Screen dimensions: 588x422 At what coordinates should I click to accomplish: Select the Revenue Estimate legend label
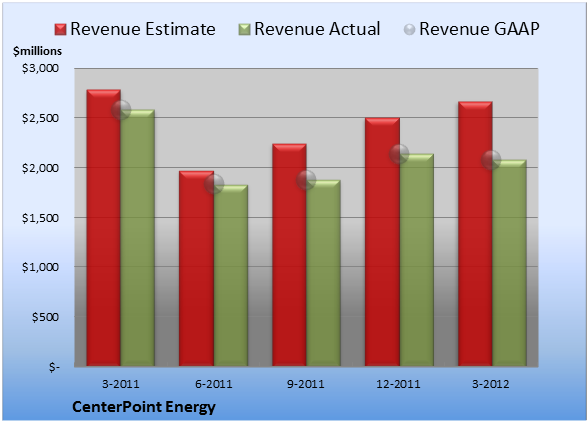143,29
